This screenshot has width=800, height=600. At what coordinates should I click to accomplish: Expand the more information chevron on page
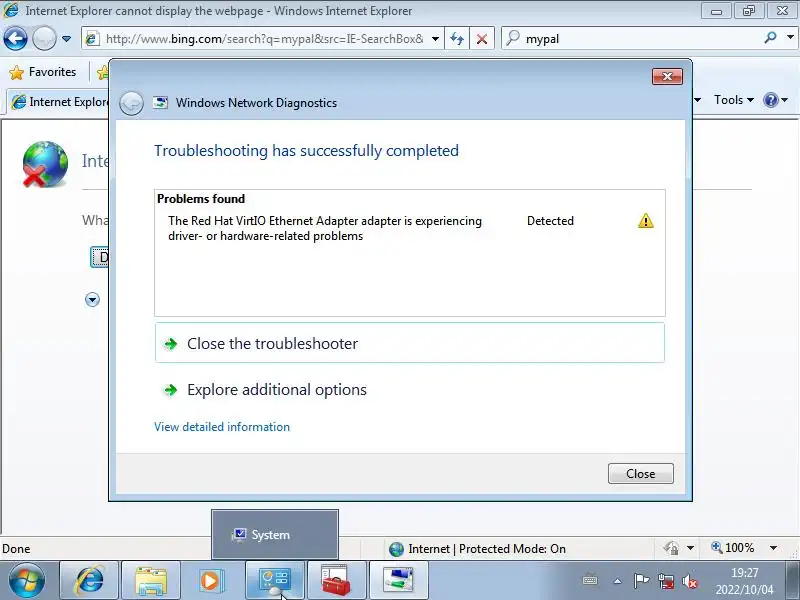click(x=92, y=299)
